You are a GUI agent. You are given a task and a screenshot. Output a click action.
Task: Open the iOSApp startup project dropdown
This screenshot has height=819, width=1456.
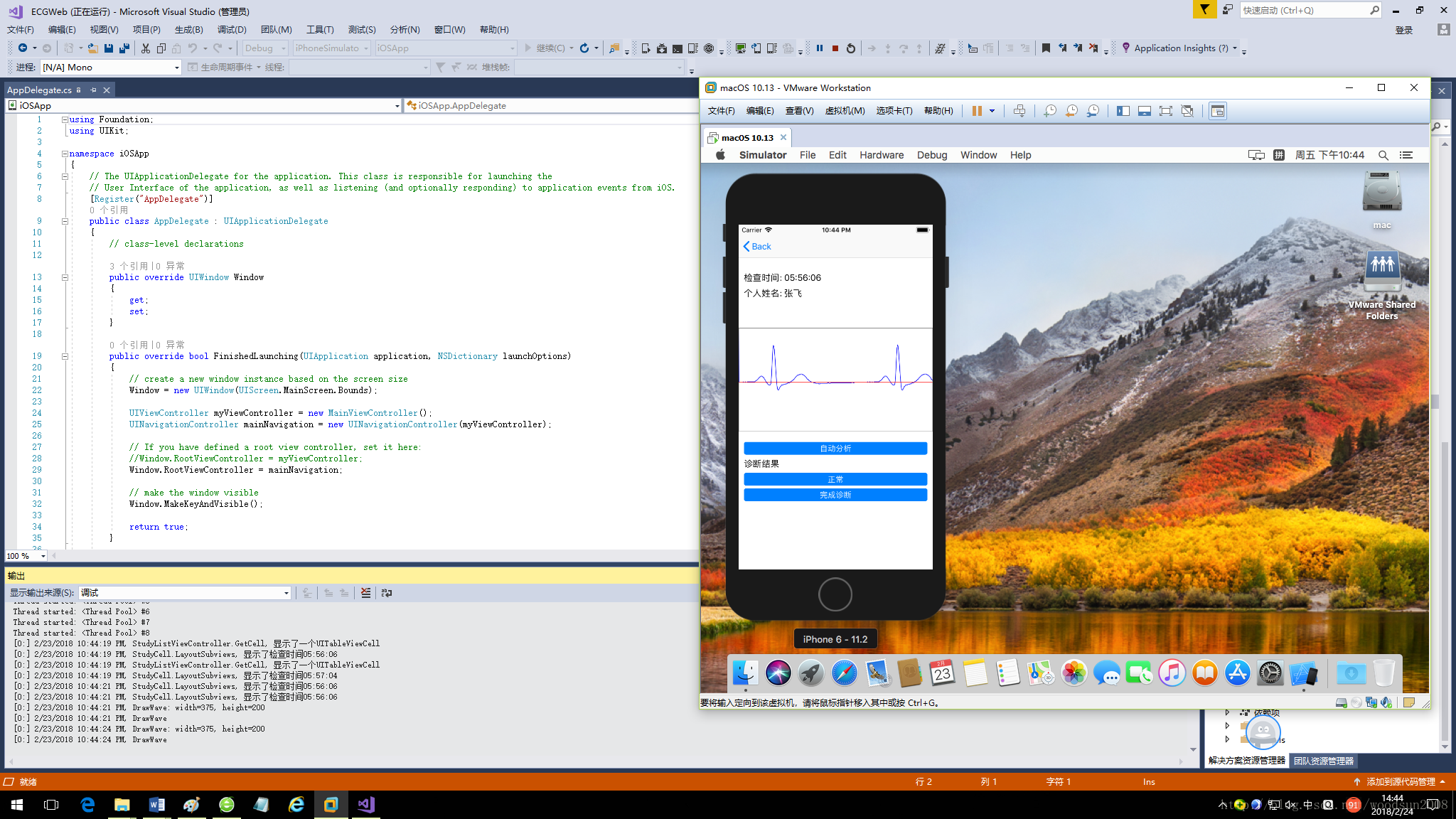446,48
